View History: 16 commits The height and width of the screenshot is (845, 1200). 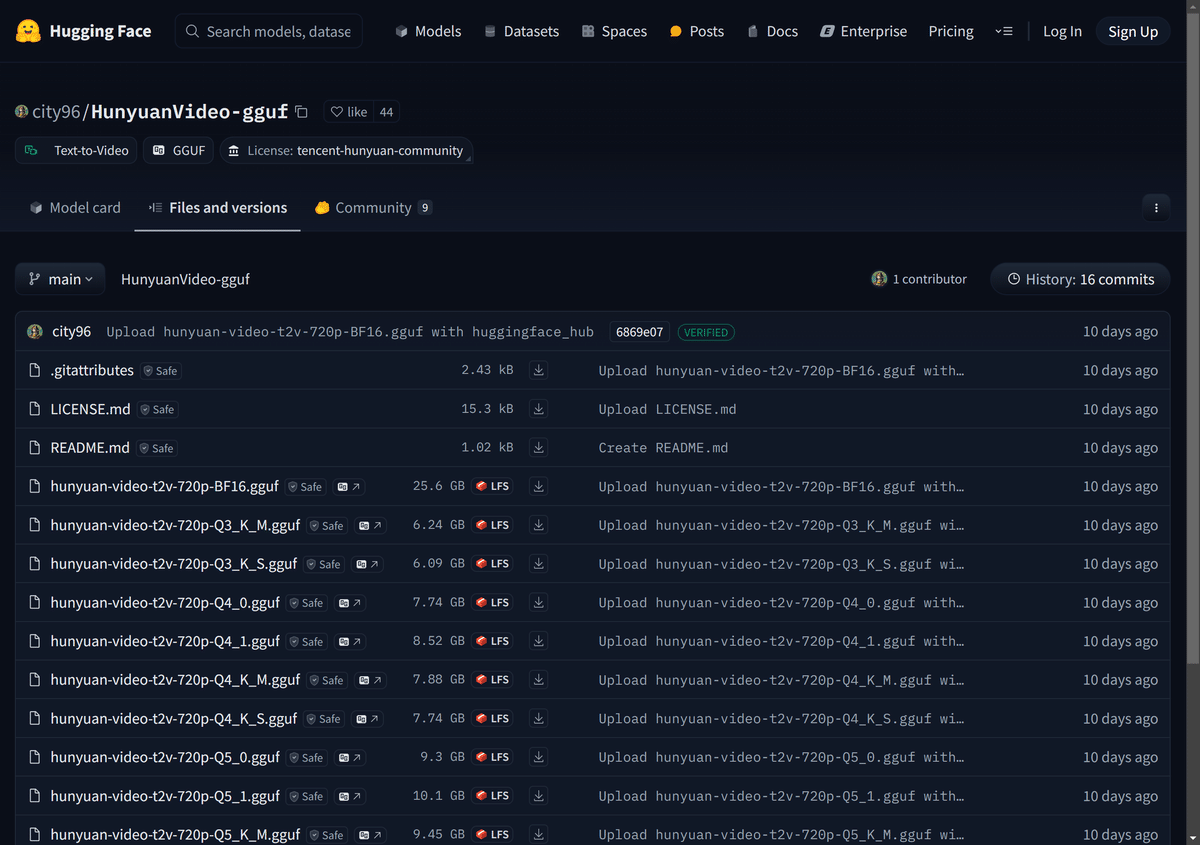pos(1080,279)
